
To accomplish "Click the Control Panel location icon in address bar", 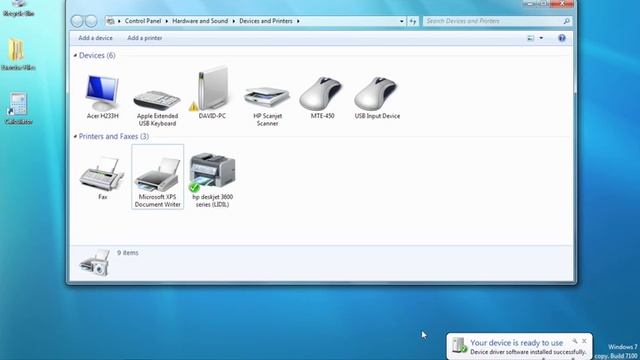I will click(110, 21).
